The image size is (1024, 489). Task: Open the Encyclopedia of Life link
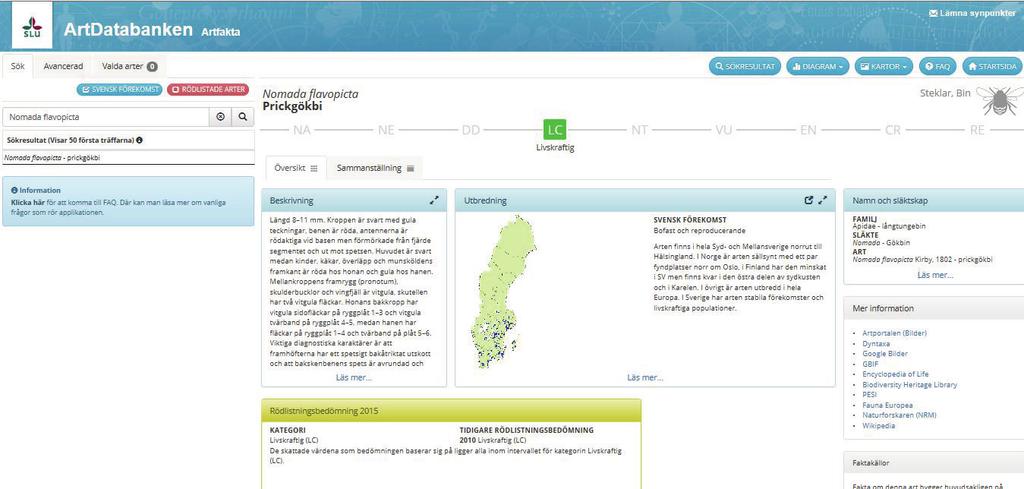coord(895,374)
